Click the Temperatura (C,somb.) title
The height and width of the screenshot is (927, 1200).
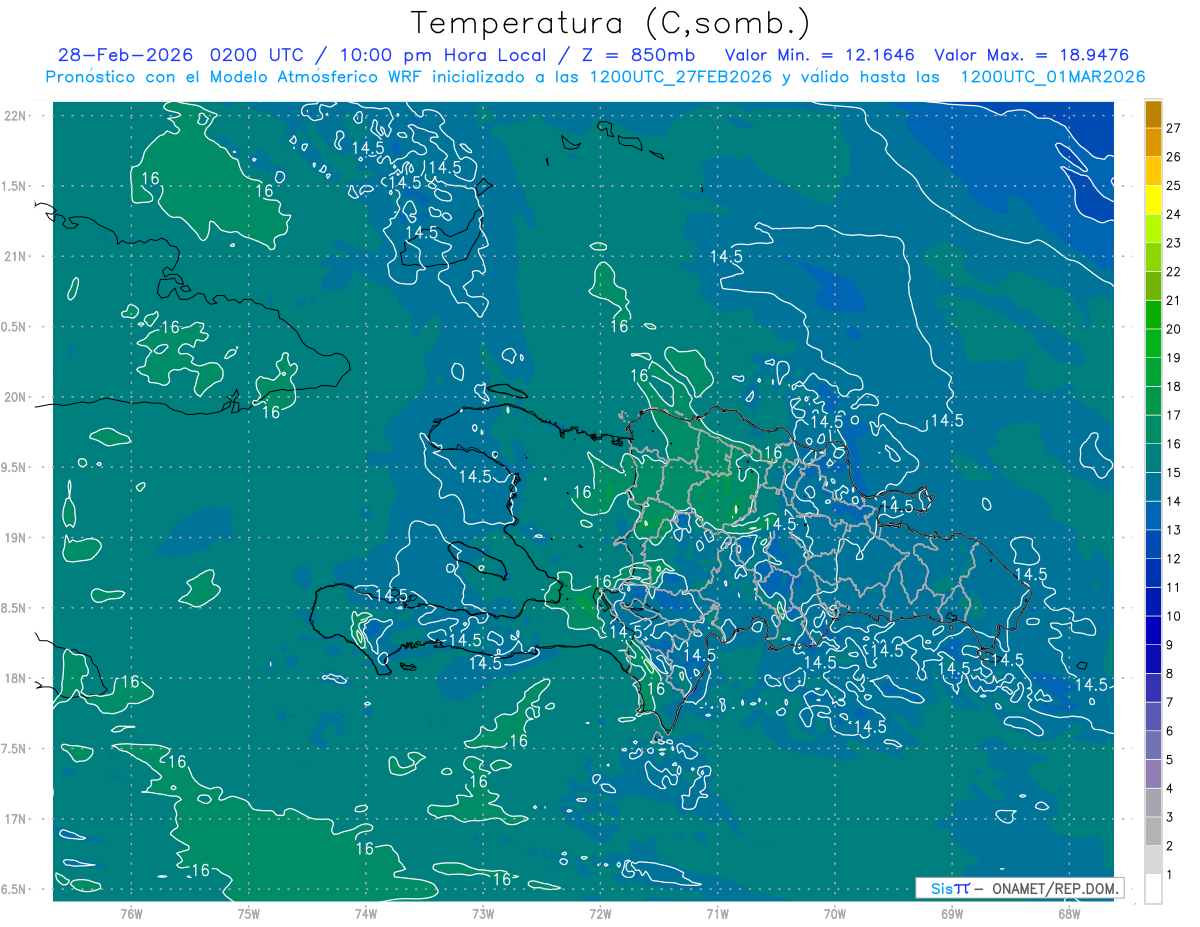pyautogui.click(x=610, y=22)
